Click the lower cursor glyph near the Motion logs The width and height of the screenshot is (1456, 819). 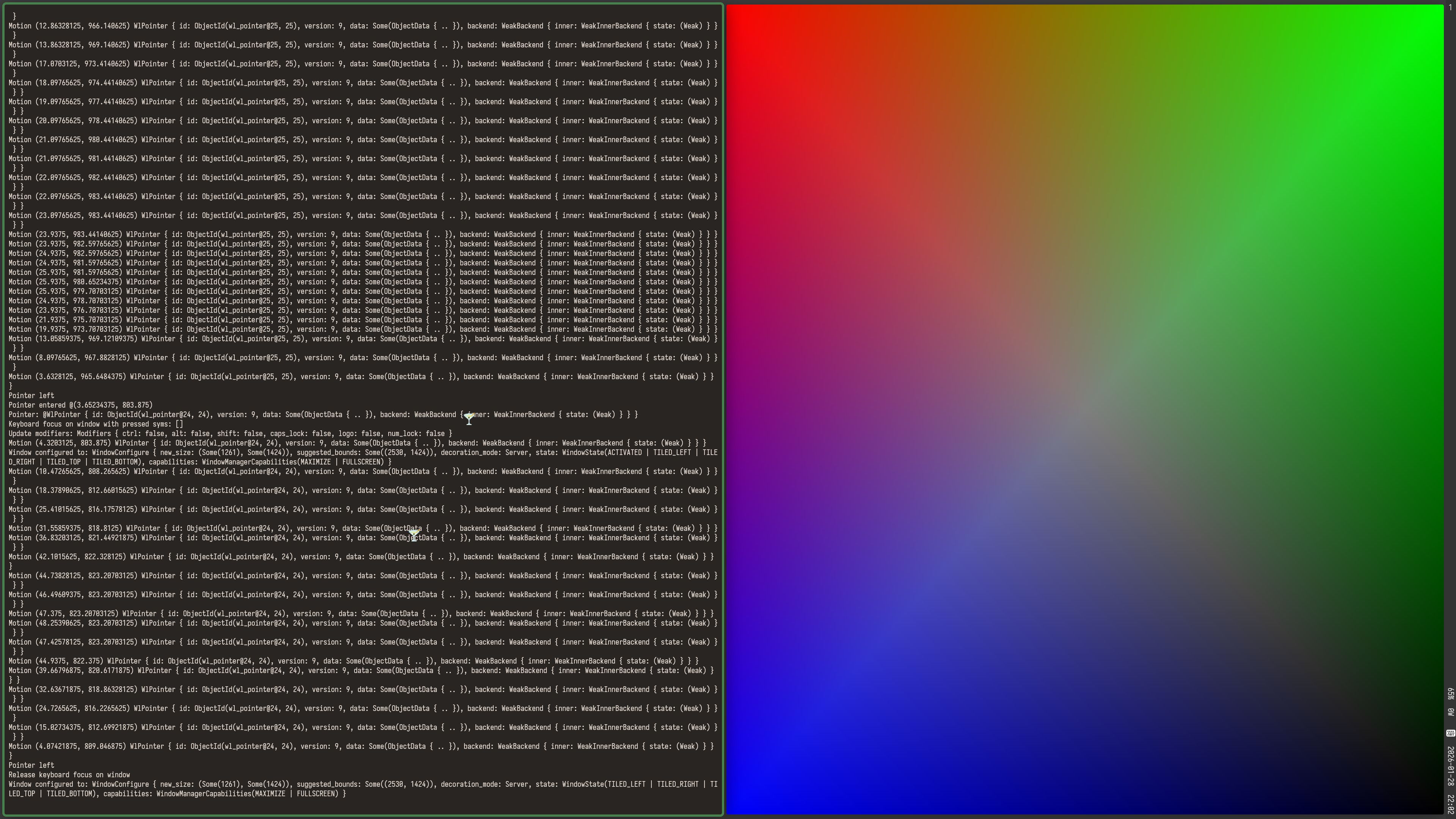pos(414,537)
